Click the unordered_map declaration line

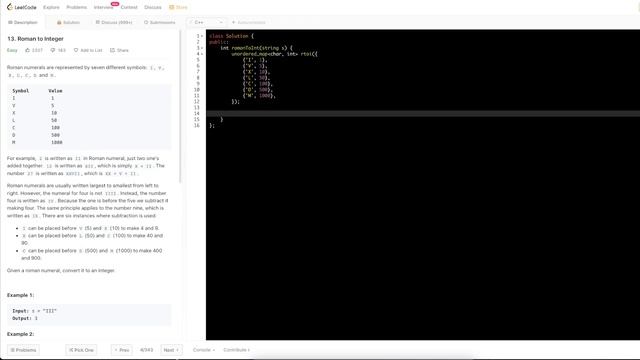click(274, 54)
